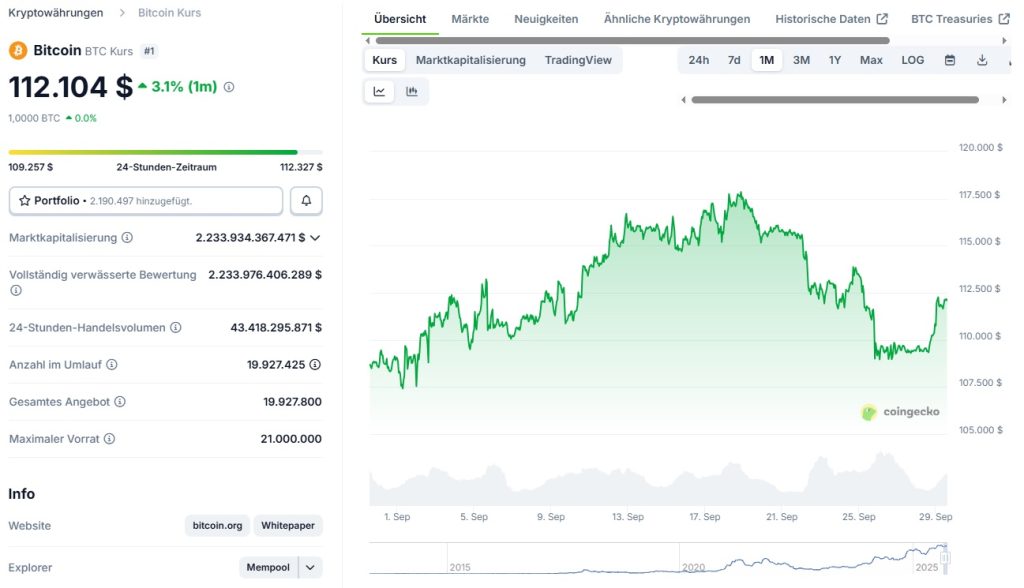Show the Marktkapitalisierung chart
Screen dimensions: 1024x588
(471, 60)
